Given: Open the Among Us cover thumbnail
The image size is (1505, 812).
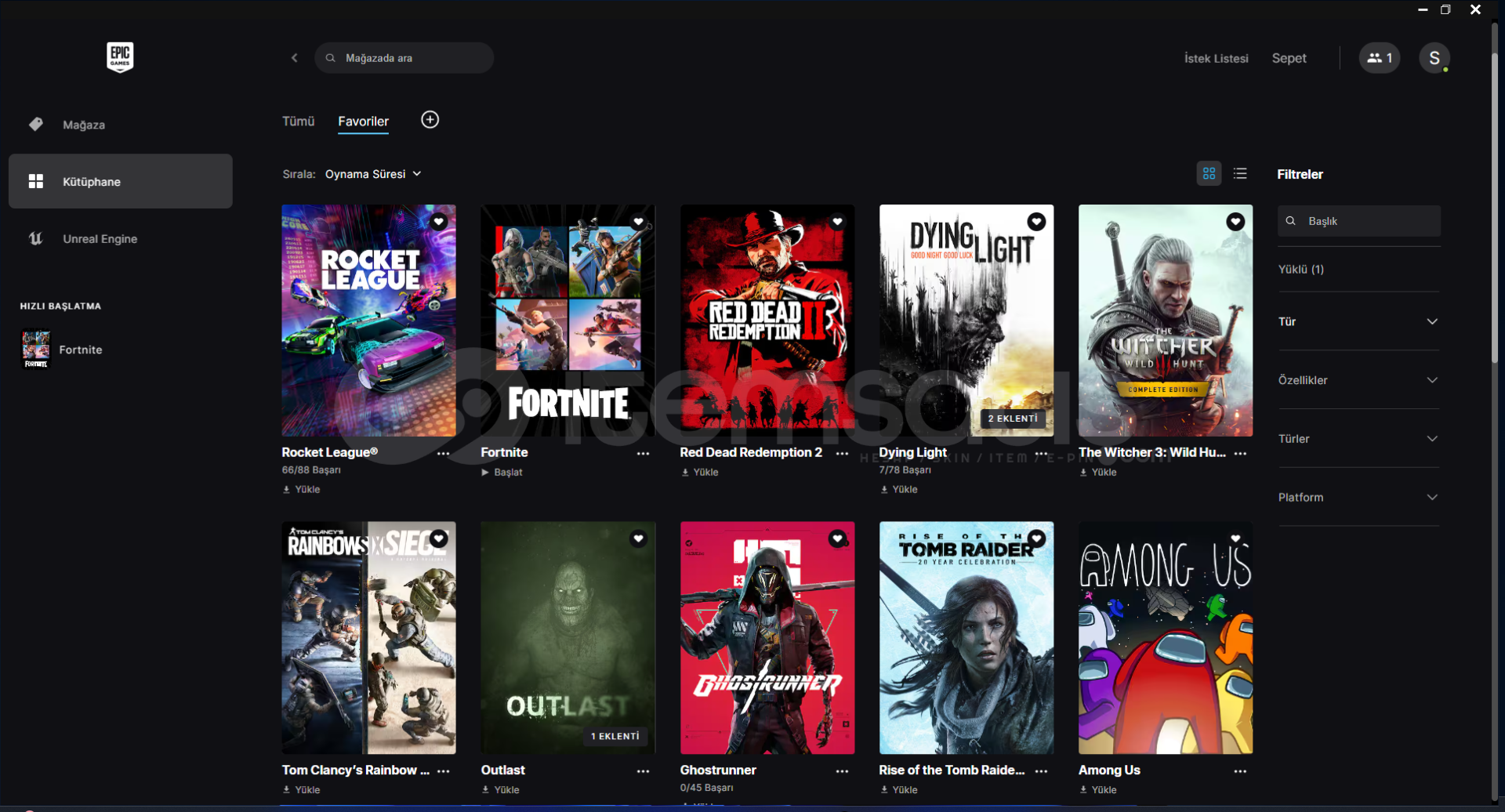Looking at the screenshot, I should 1166,638.
